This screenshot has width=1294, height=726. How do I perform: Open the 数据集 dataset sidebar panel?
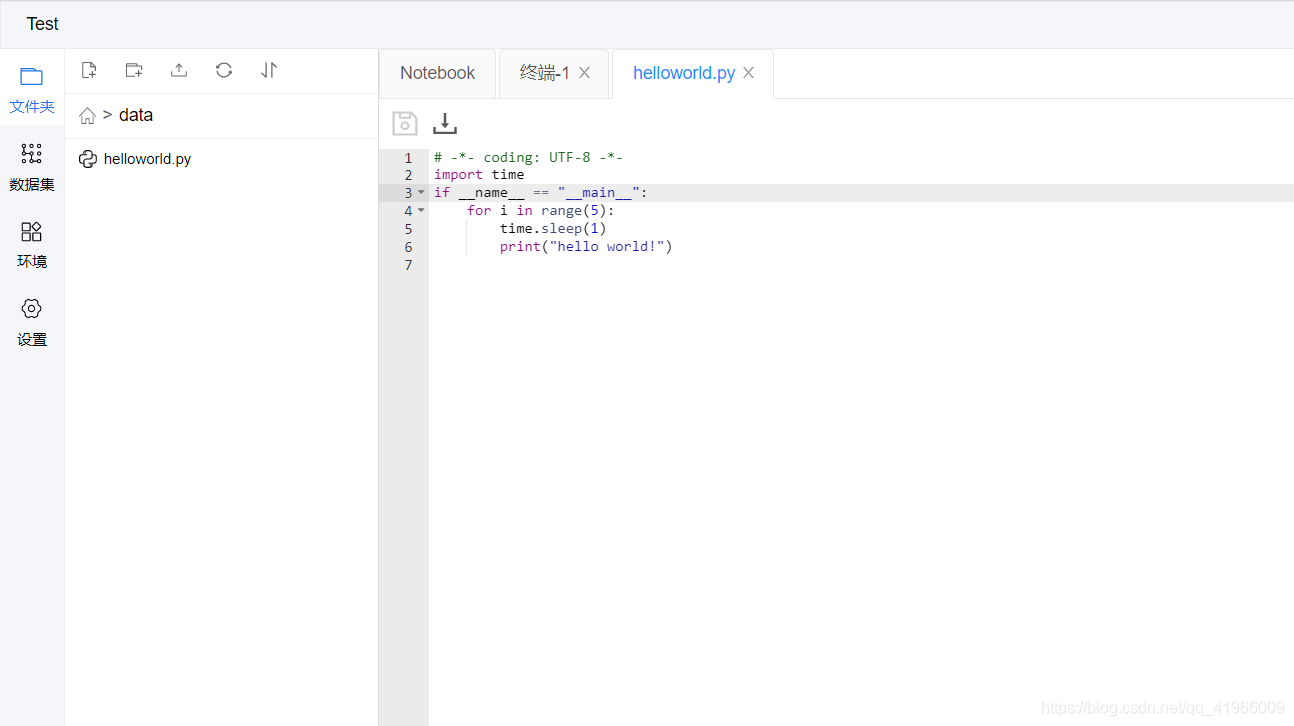(x=32, y=167)
